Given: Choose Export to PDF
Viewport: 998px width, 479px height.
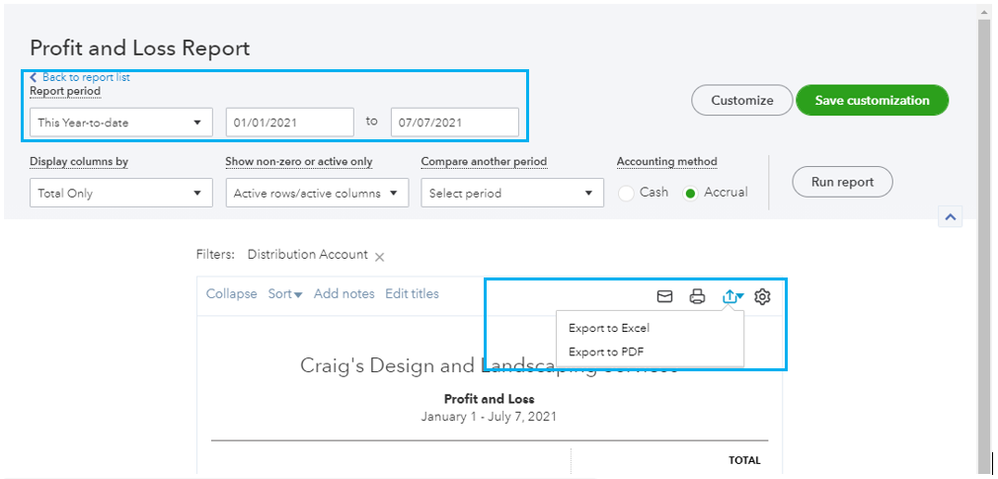Looking at the screenshot, I should (606, 352).
